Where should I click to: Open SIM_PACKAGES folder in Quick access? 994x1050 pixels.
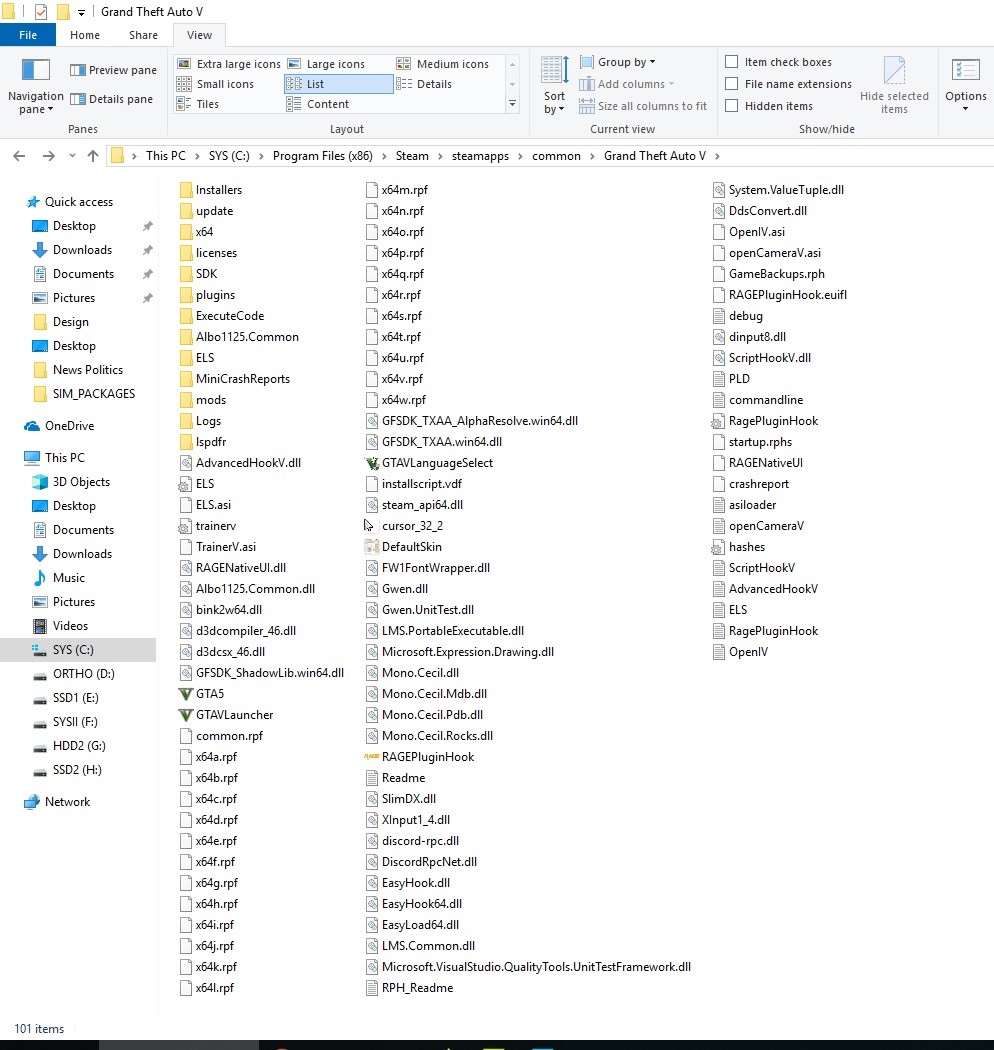84,394
